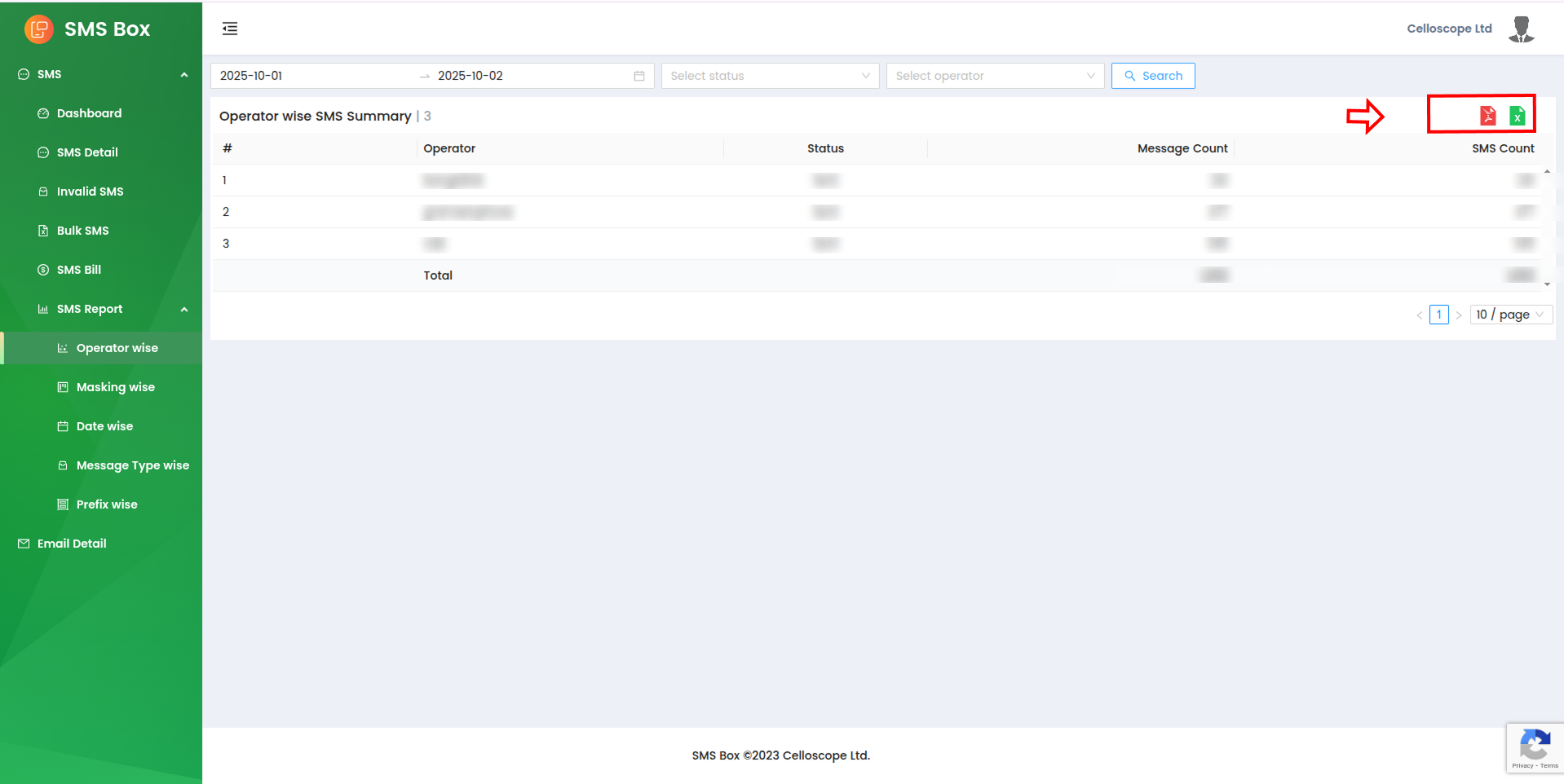Image resolution: width=1564 pixels, height=784 pixels.
Task: Collapse the SMS Report submenu
Action: tap(184, 310)
